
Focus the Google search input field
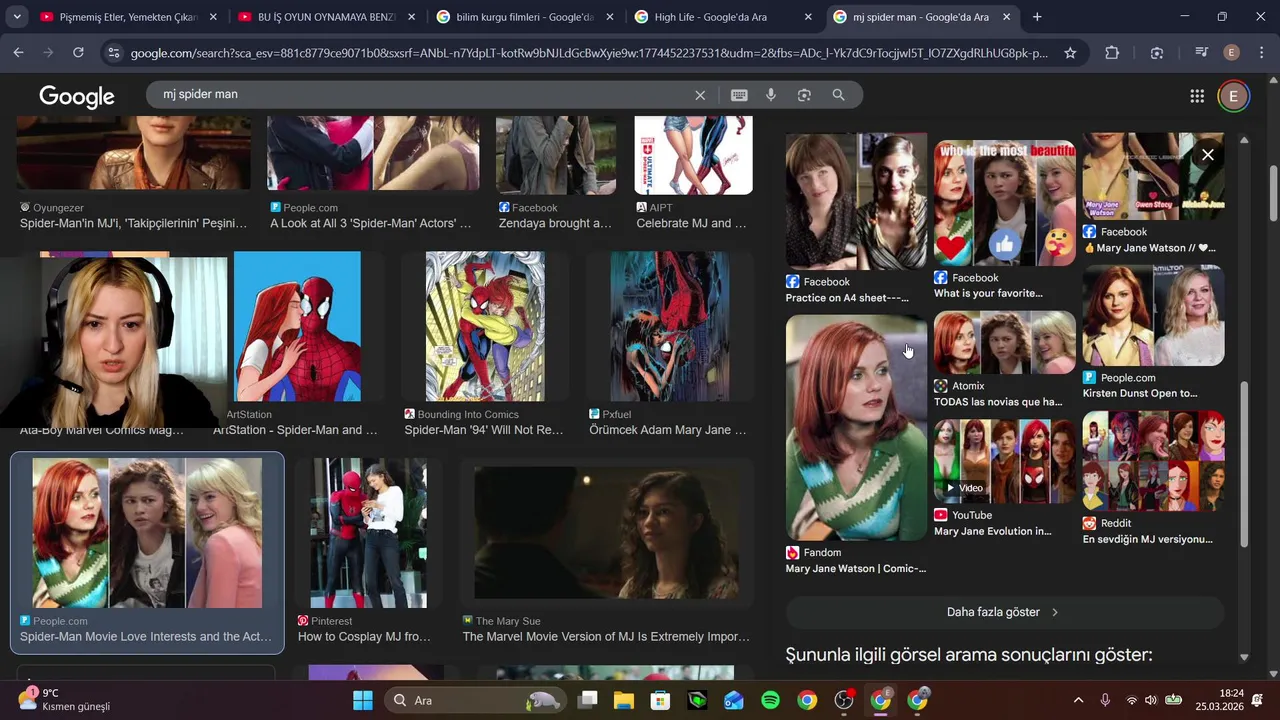(x=420, y=94)
